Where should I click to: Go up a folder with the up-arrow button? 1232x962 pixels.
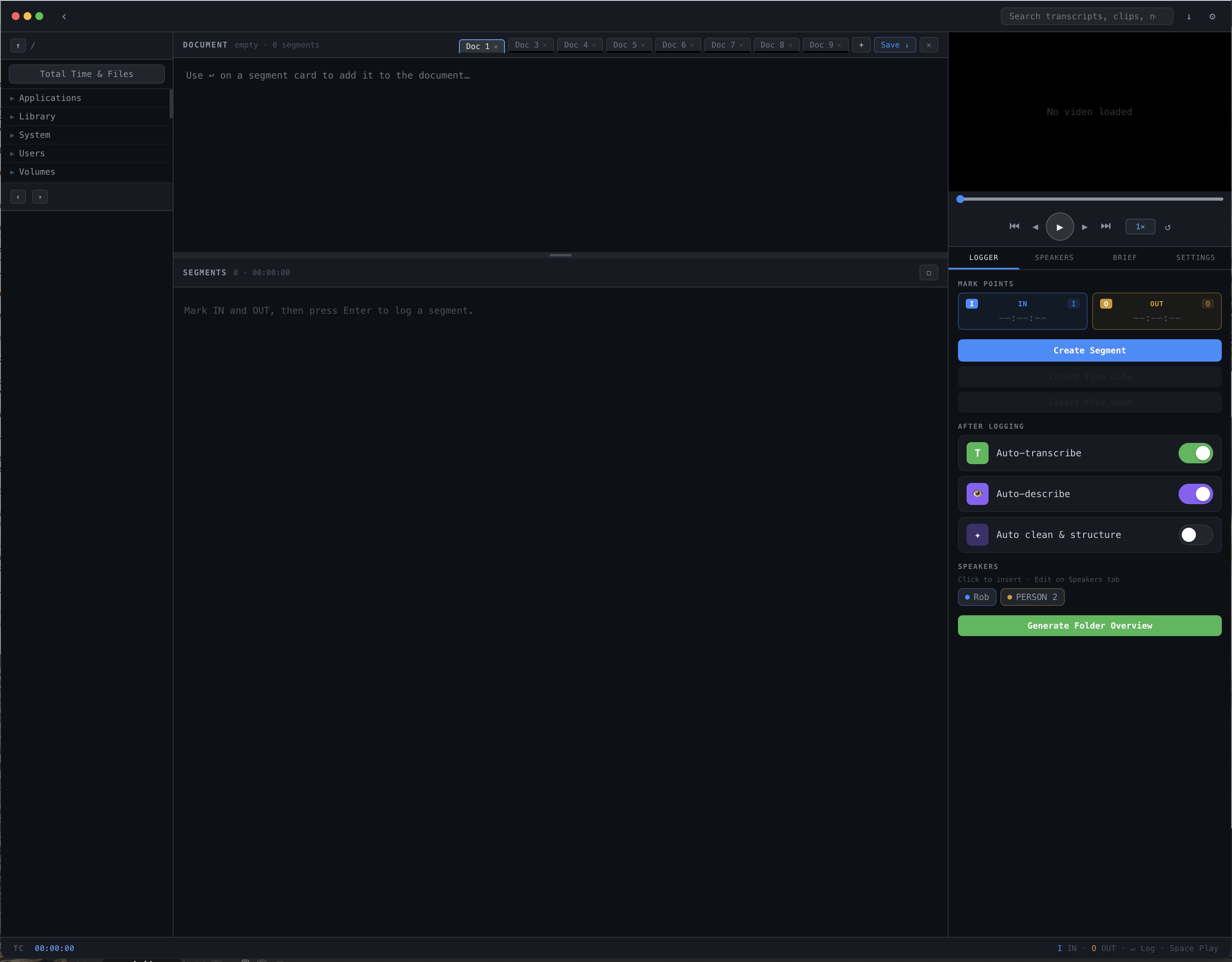pos(18,46)
